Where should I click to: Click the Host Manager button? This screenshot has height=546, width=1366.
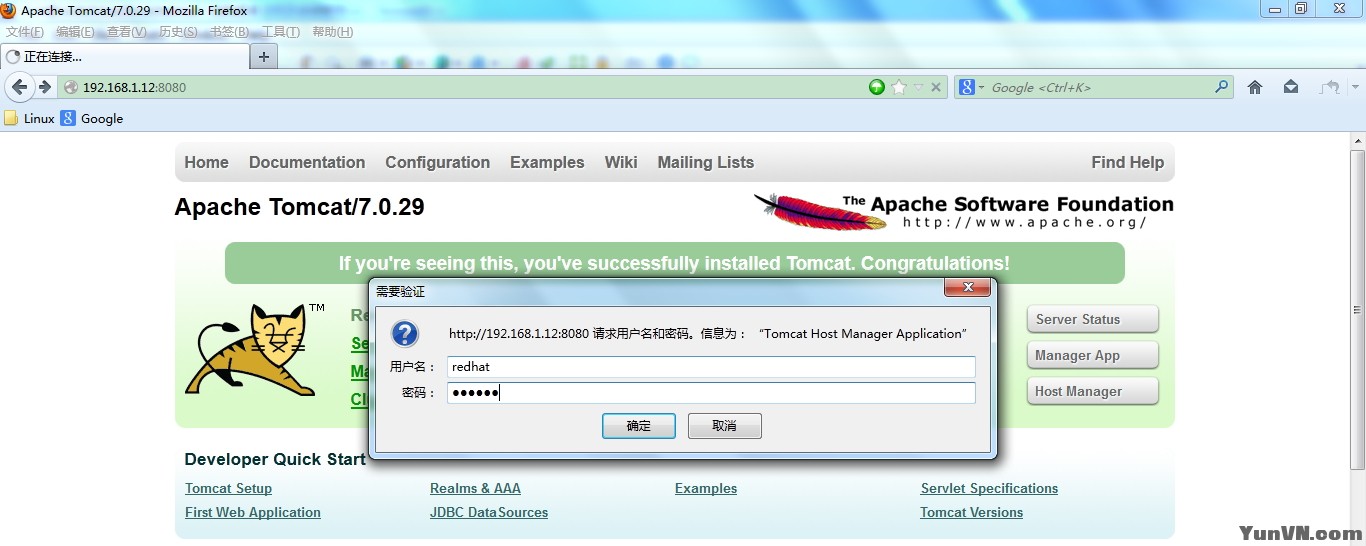[1092, 391]
